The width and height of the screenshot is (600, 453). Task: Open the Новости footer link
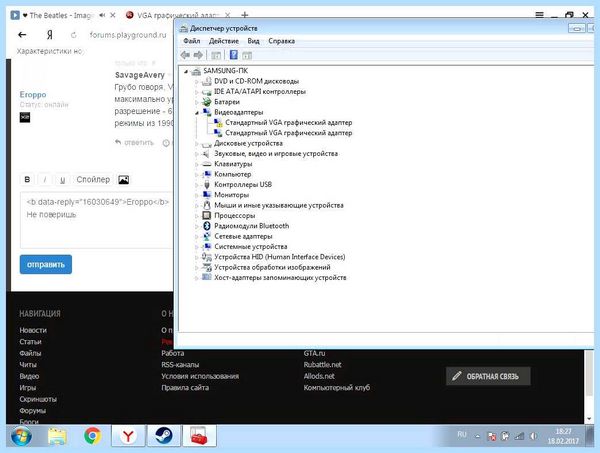pos(33,330)
